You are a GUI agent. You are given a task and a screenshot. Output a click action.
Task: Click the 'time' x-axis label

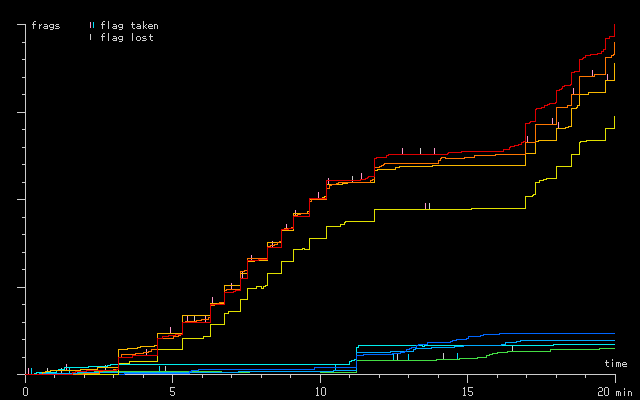click(x=616, y=363)
